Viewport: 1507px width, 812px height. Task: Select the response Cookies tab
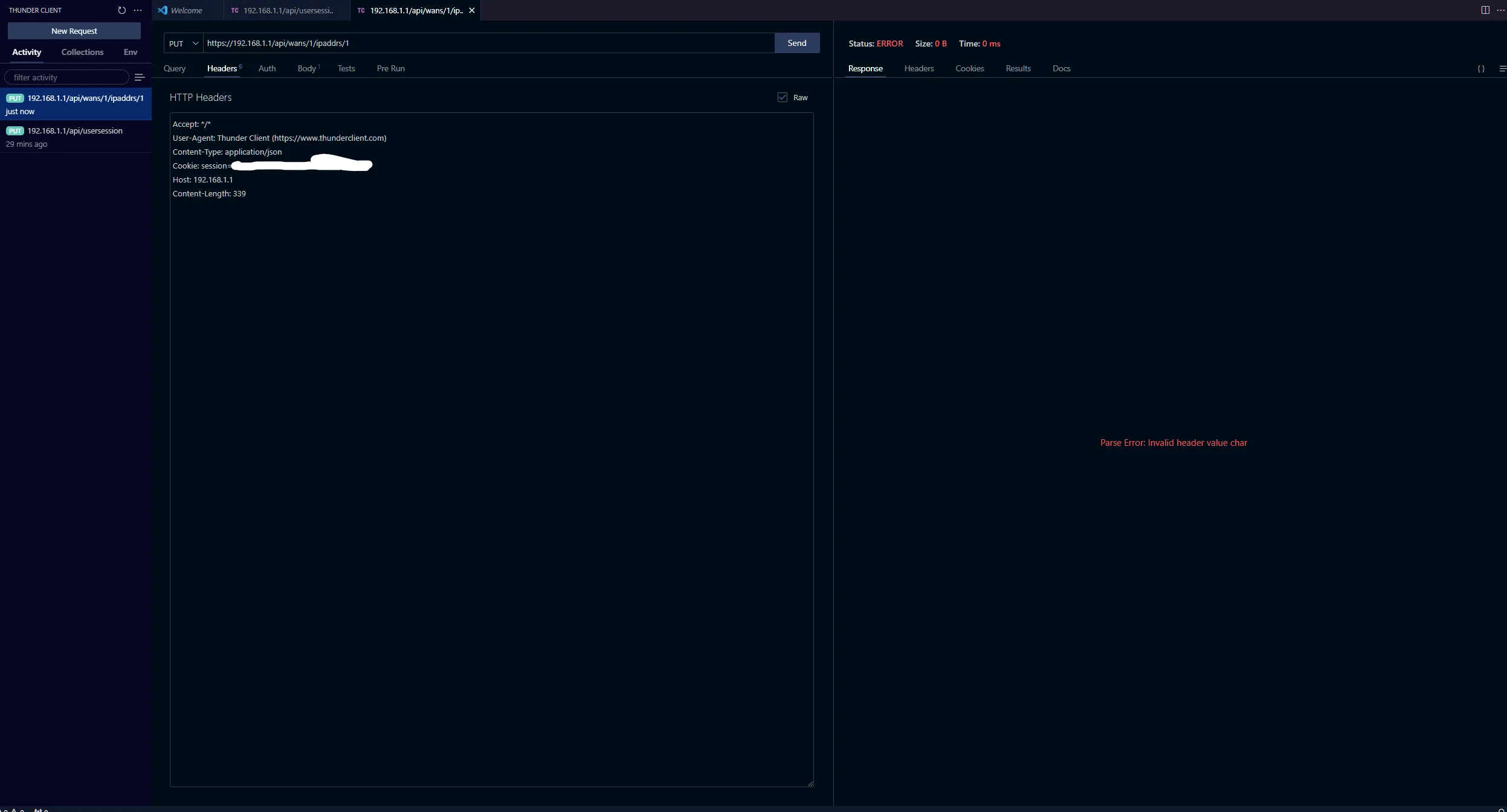[x=969, y=68]
